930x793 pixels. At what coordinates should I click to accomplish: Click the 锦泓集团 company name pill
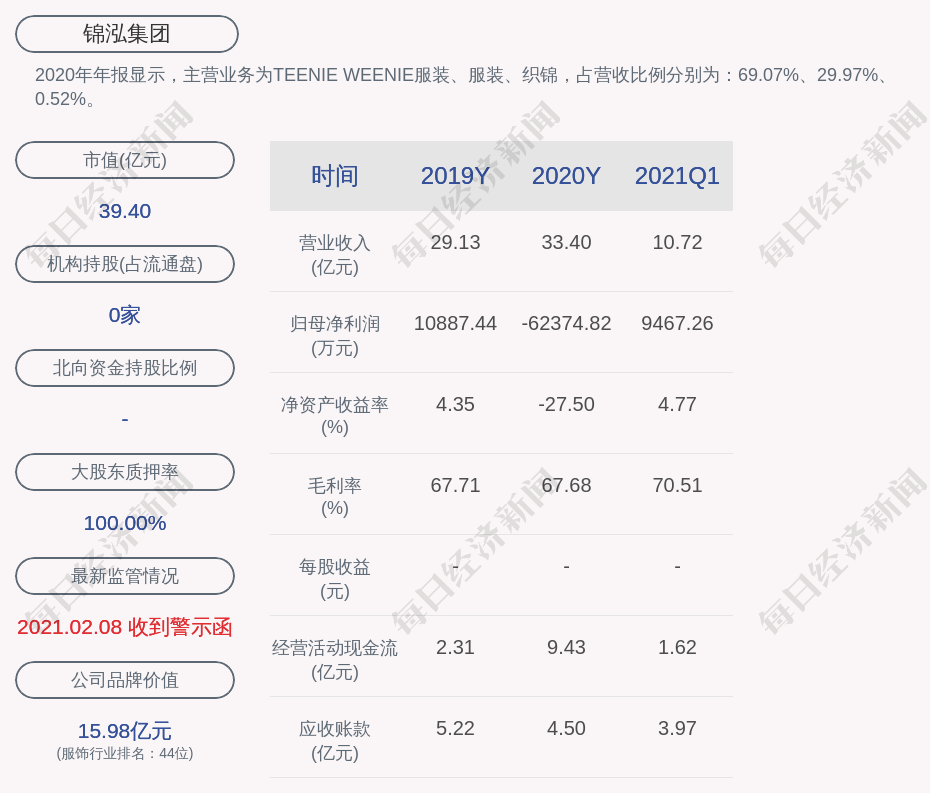127,34
